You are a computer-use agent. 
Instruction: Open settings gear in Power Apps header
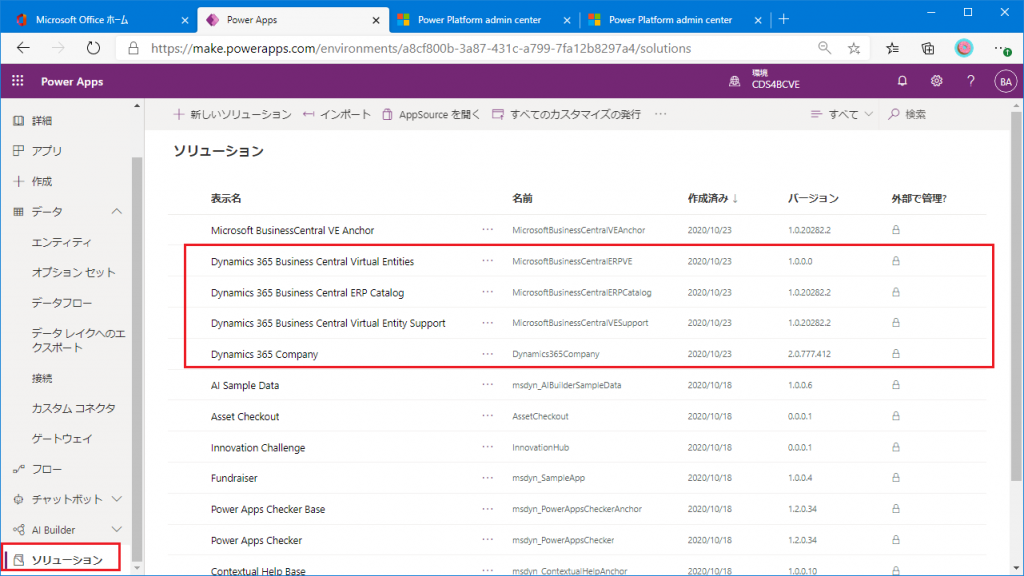936,81
